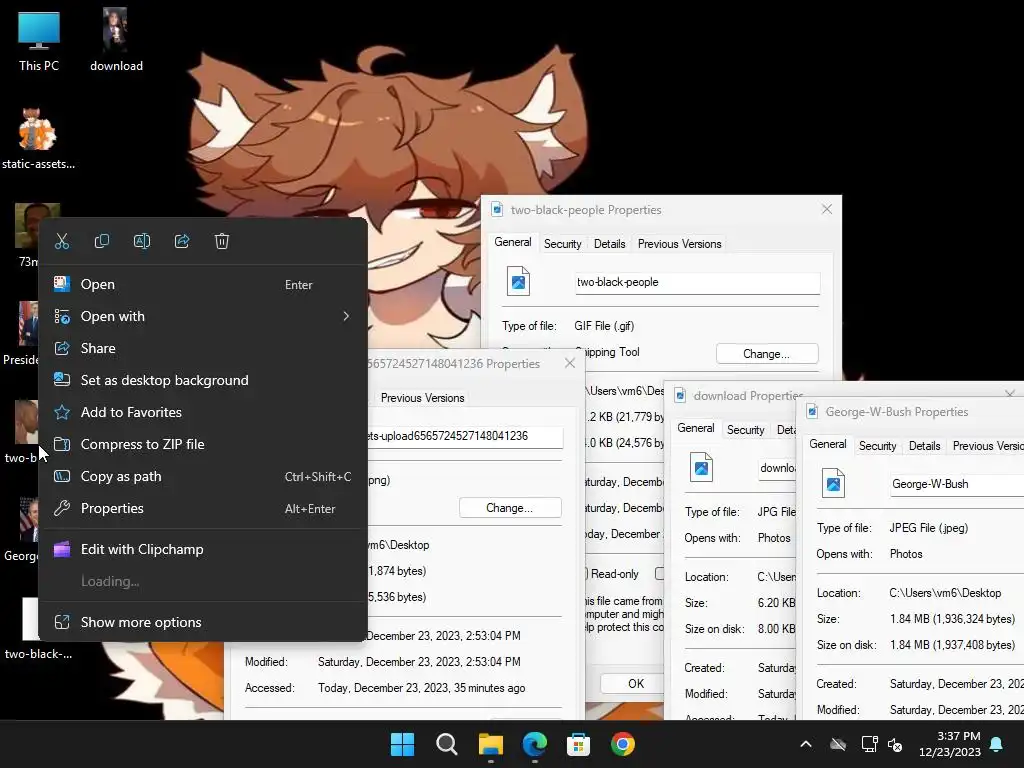Open the notifications bell icon
Image resolution: width=1024 pixels, height=768 pixels.
[x=997, y=744]
